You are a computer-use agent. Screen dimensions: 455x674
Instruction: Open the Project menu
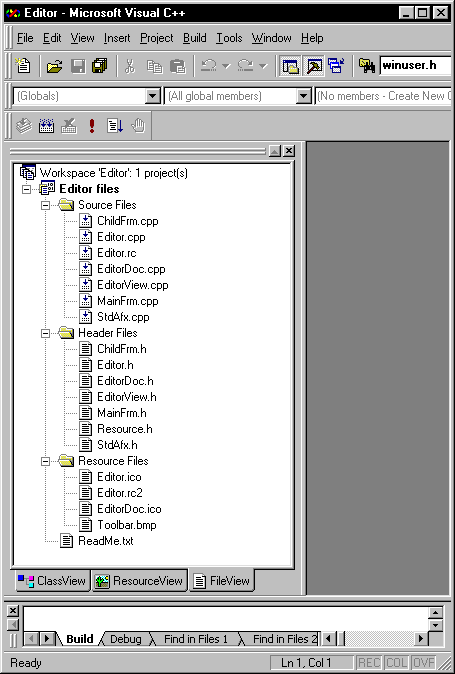(156, 38)
